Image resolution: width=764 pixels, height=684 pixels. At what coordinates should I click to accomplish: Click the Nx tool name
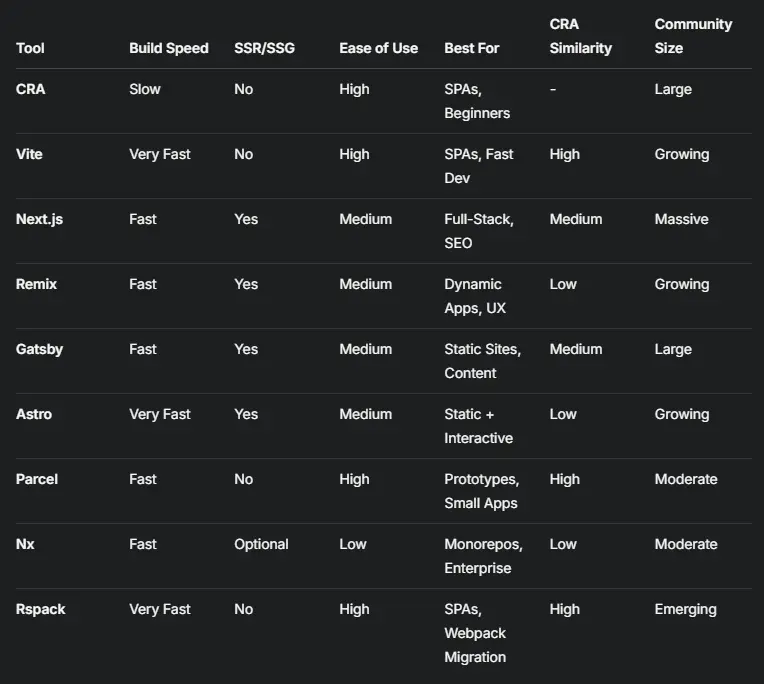(25, 544)
